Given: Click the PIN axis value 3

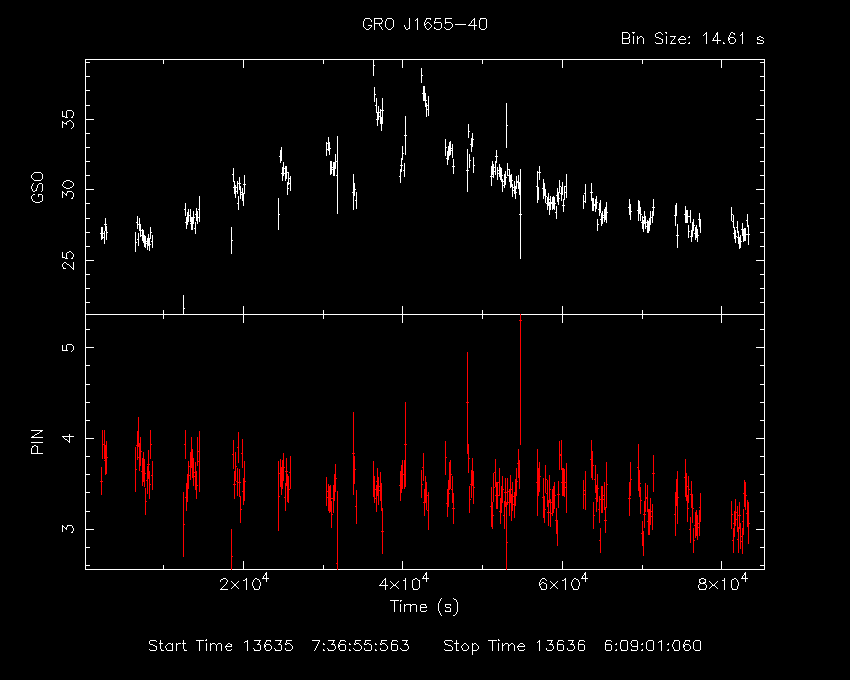Looking at the screenshot, I should (68, 529).
